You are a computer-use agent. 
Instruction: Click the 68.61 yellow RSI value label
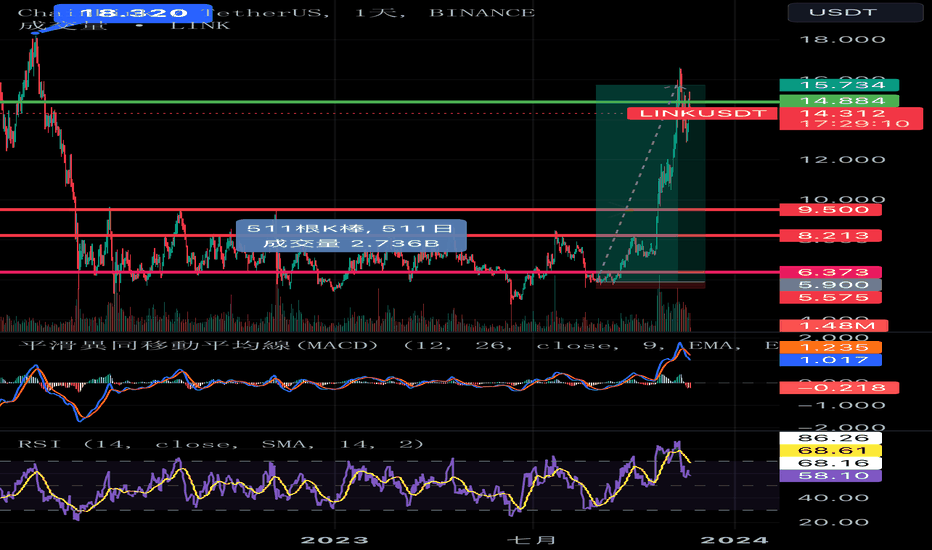point(830,451)
